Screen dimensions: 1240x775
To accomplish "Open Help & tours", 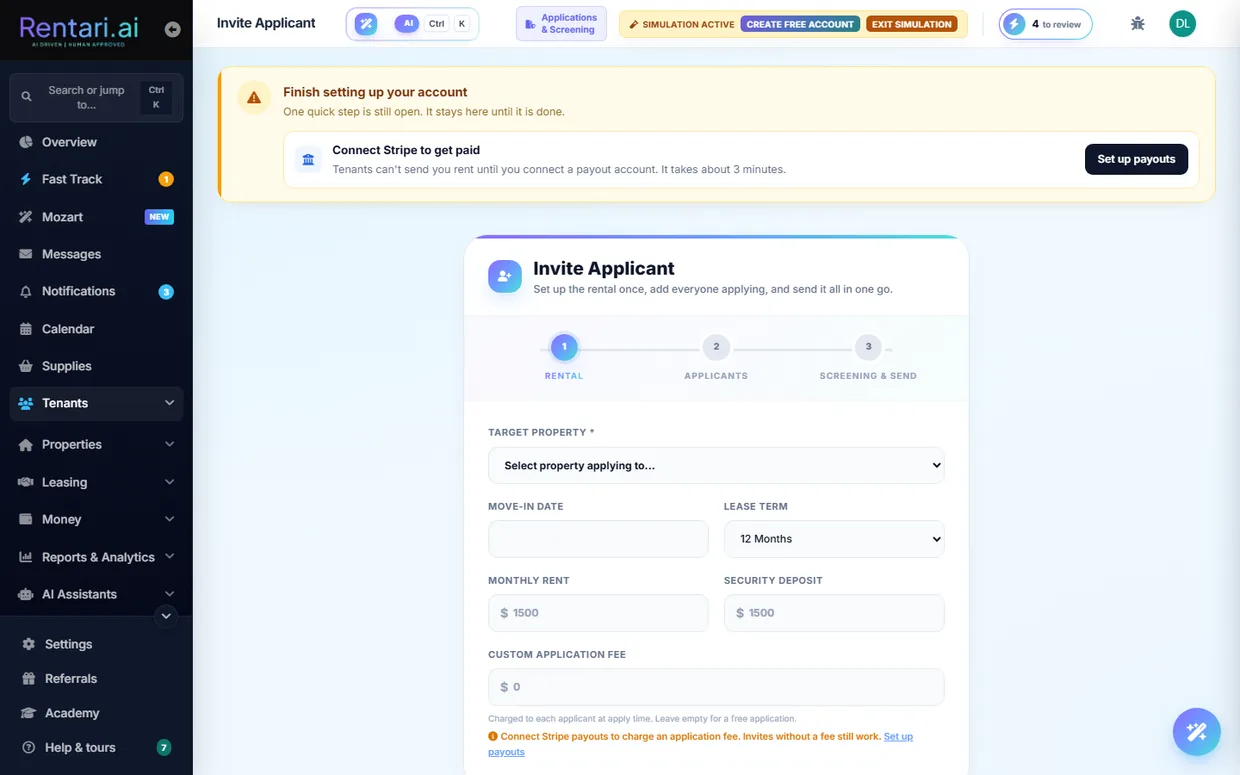I will [96, 747].
